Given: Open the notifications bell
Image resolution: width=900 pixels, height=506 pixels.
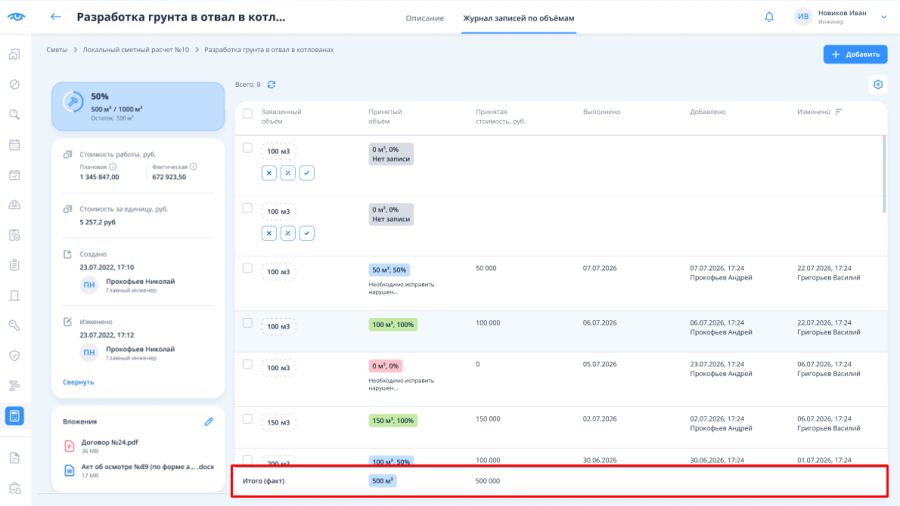Looking at the screenshot, I should pyautogui.click(x=769, y=17).
